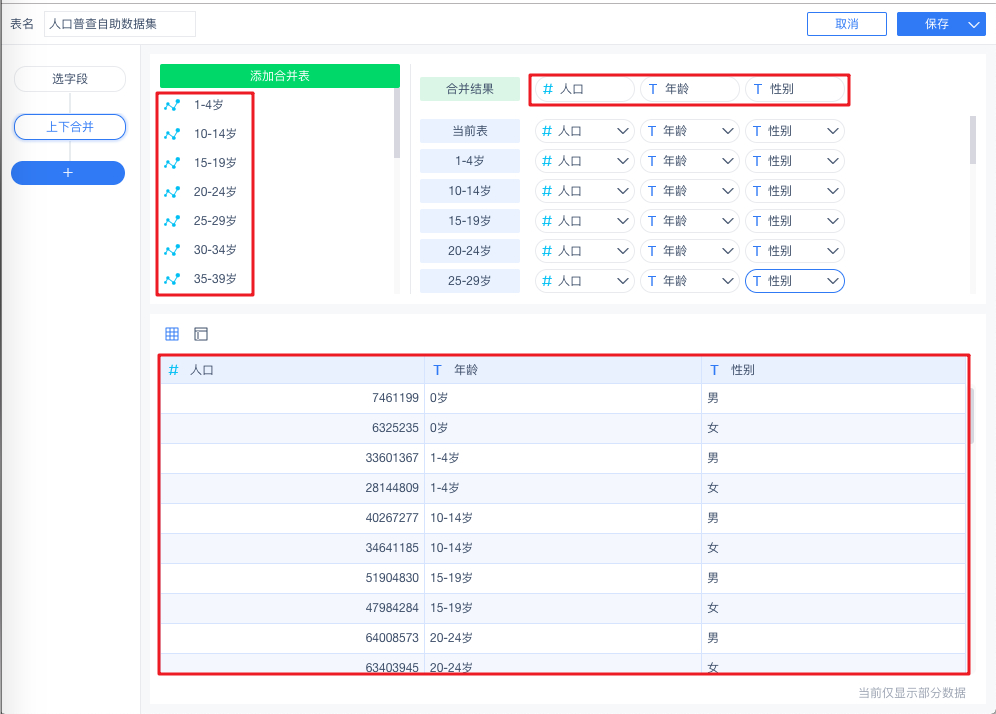Click the 20-24岁 mapping row label

469,250
